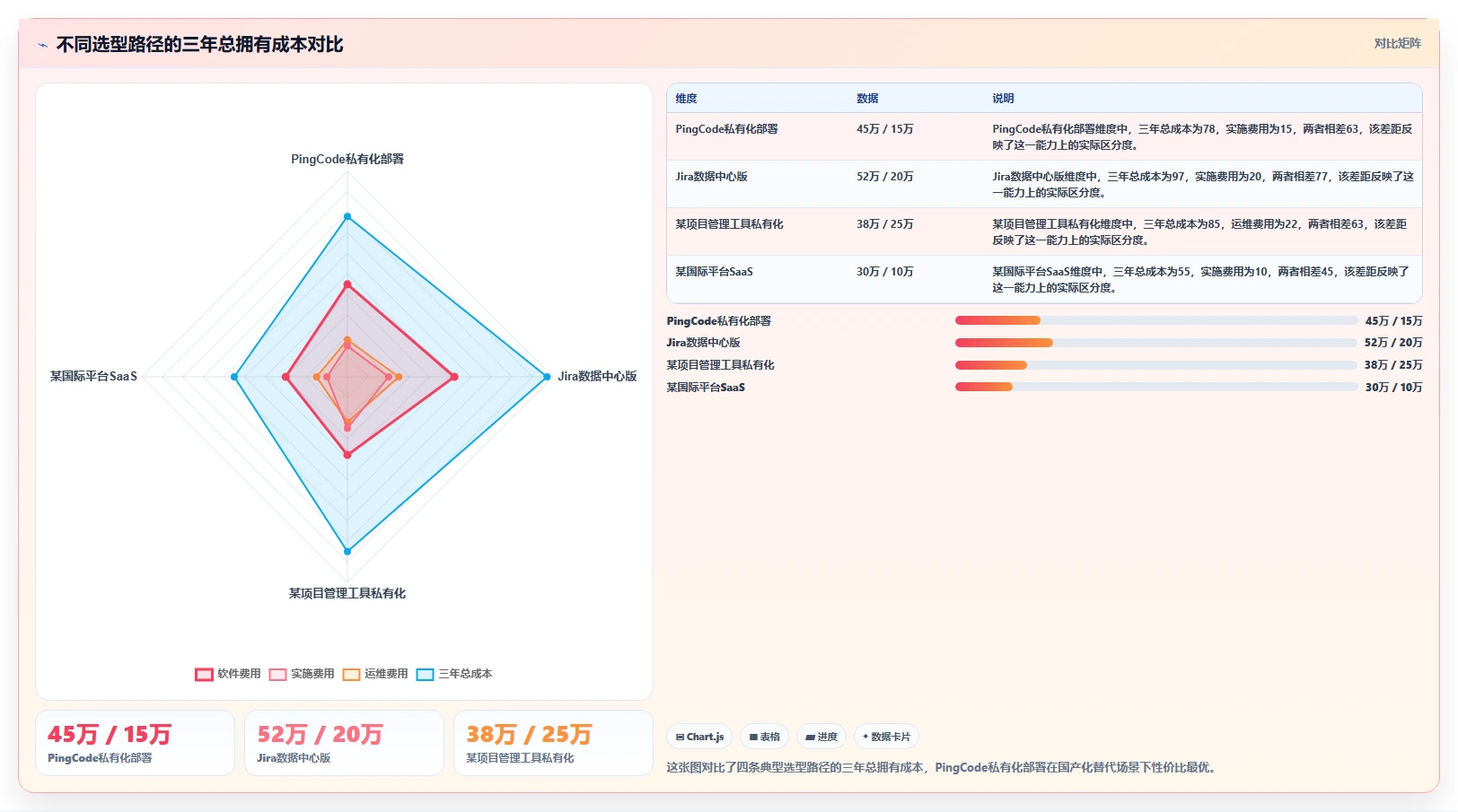Click the blue 三年总成本 point on the 某国际平台SaaS axis
The width and height of the screenshot is (1458, 812).
[234, 377]
